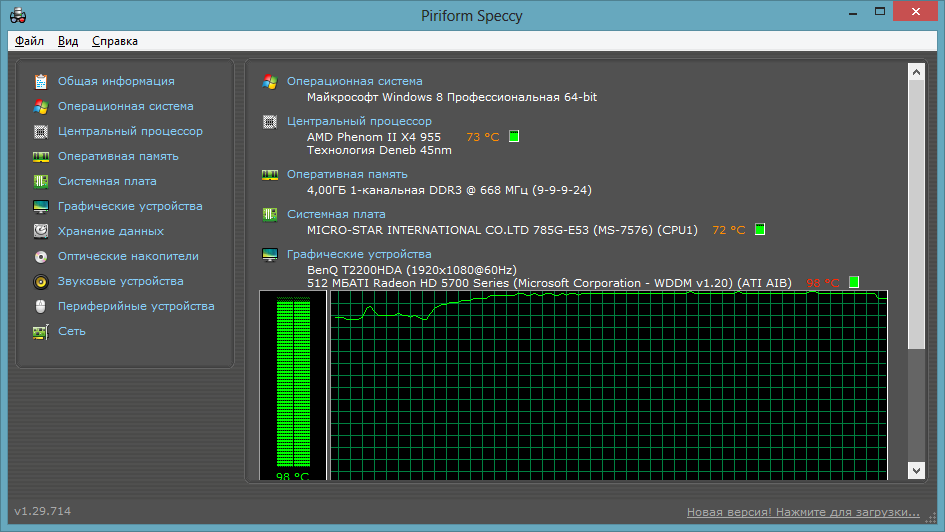The width and height of the screenshot is (945, 532).
Task: Open the Файл menu
Action: point(29,41)
